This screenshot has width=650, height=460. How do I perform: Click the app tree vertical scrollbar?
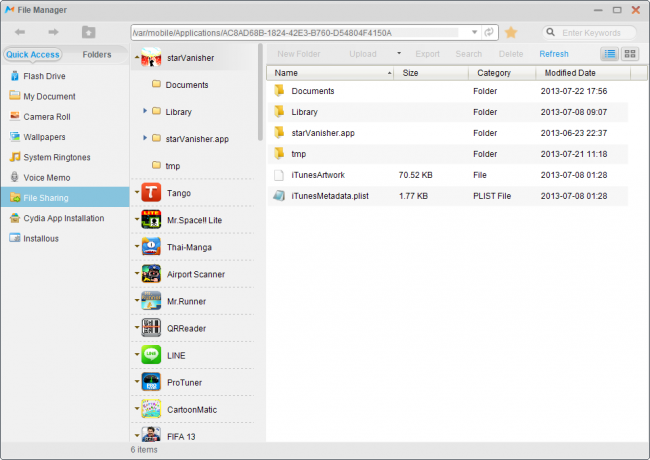click(260, 92)
